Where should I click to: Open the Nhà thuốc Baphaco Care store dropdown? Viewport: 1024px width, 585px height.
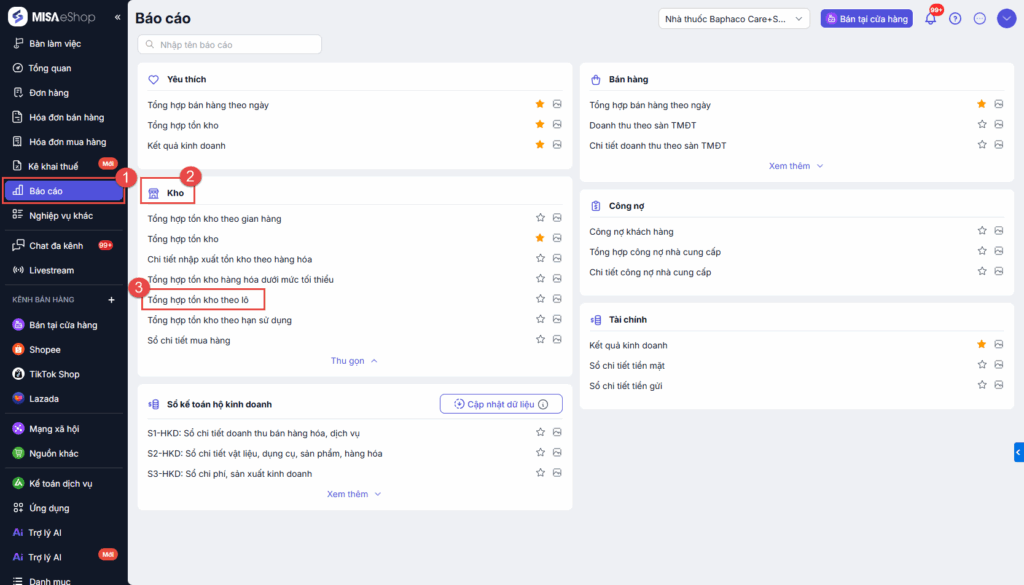[x=734, y=19]
